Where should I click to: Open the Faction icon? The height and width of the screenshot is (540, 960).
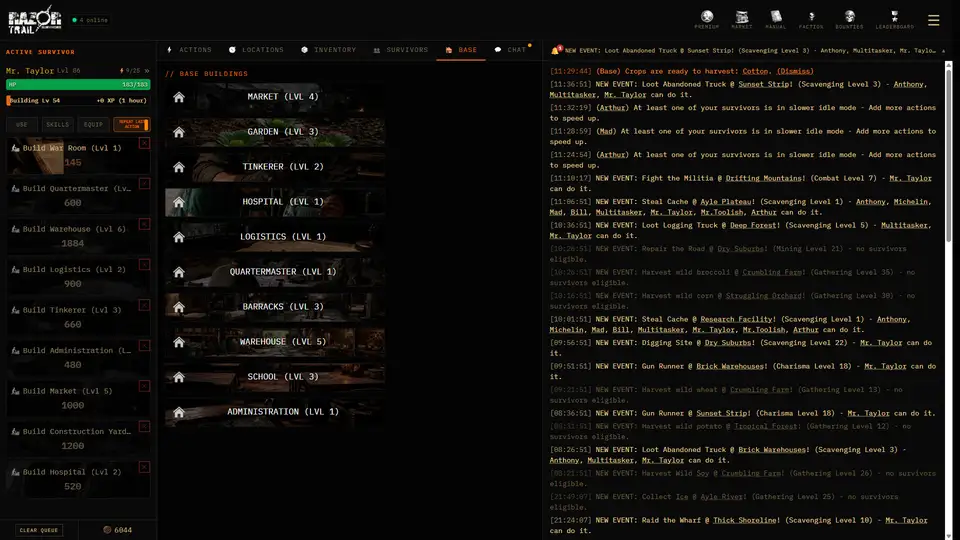point(811,19)
